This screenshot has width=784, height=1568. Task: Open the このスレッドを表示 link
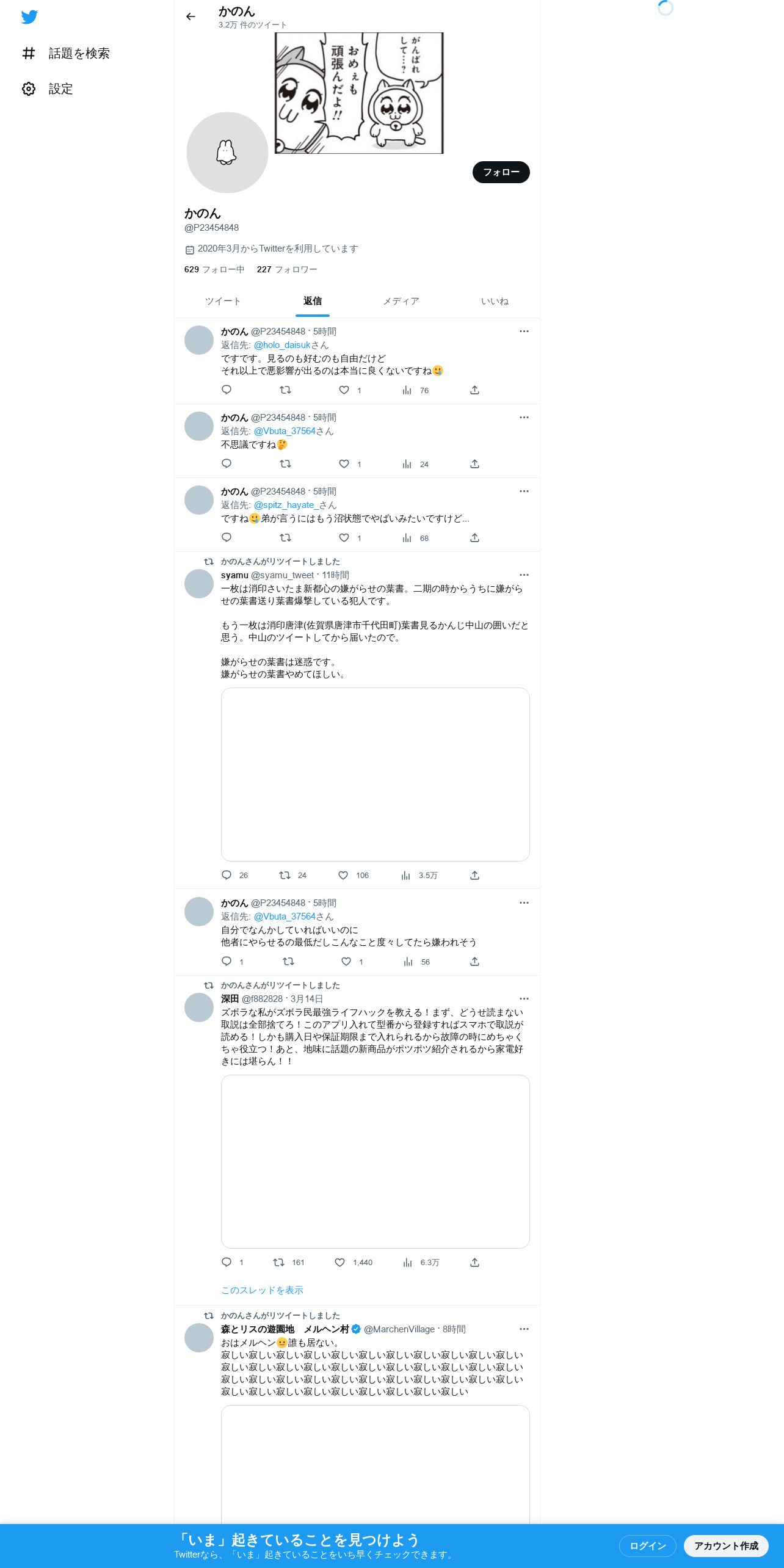262,1290
